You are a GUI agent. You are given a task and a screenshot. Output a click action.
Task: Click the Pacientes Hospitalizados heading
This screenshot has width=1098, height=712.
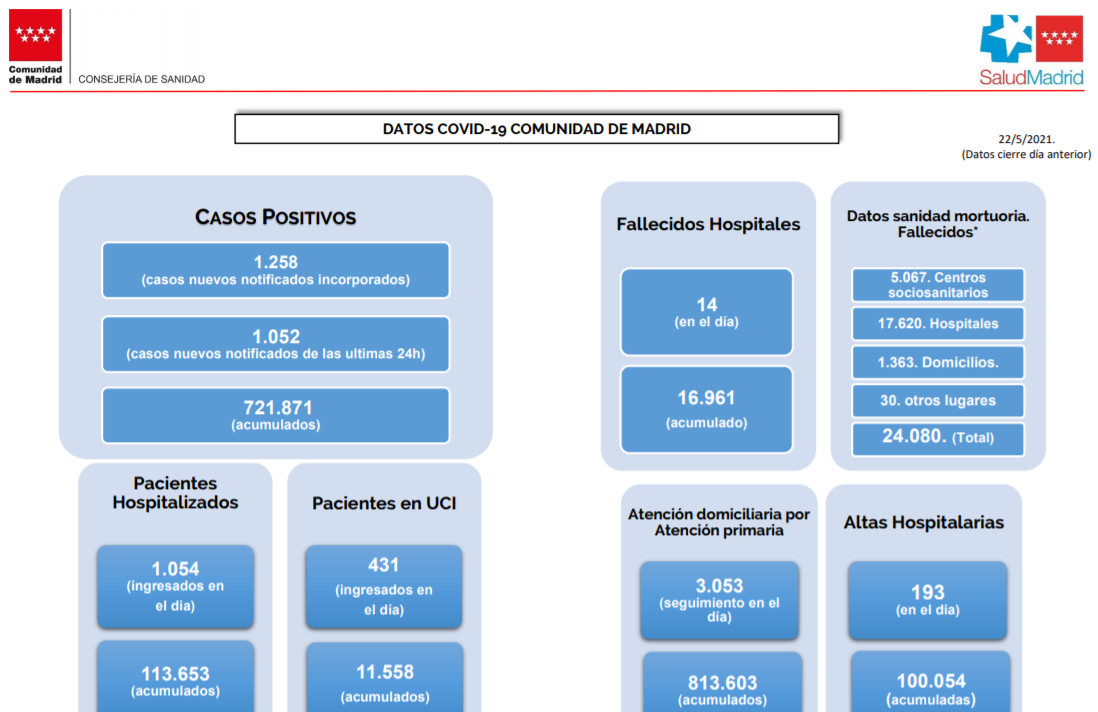(175, 493)
